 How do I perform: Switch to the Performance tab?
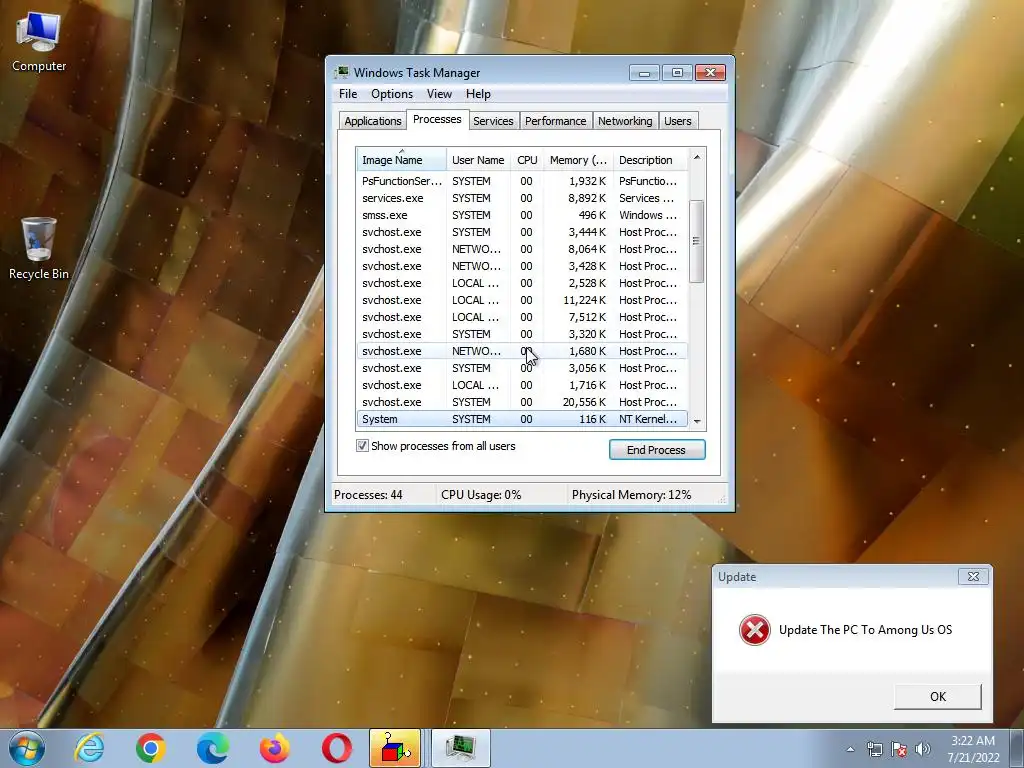(556, 121)
